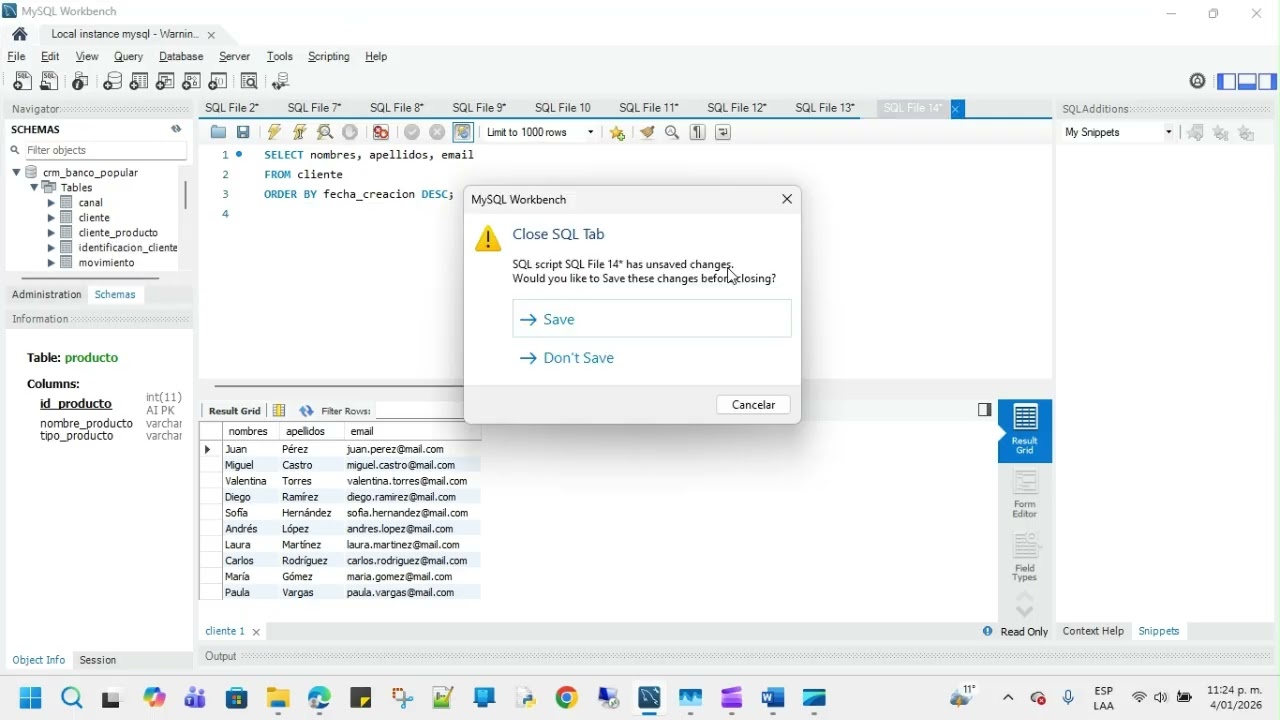Toggle left sidebar panel visibility

pos(1227,82)
